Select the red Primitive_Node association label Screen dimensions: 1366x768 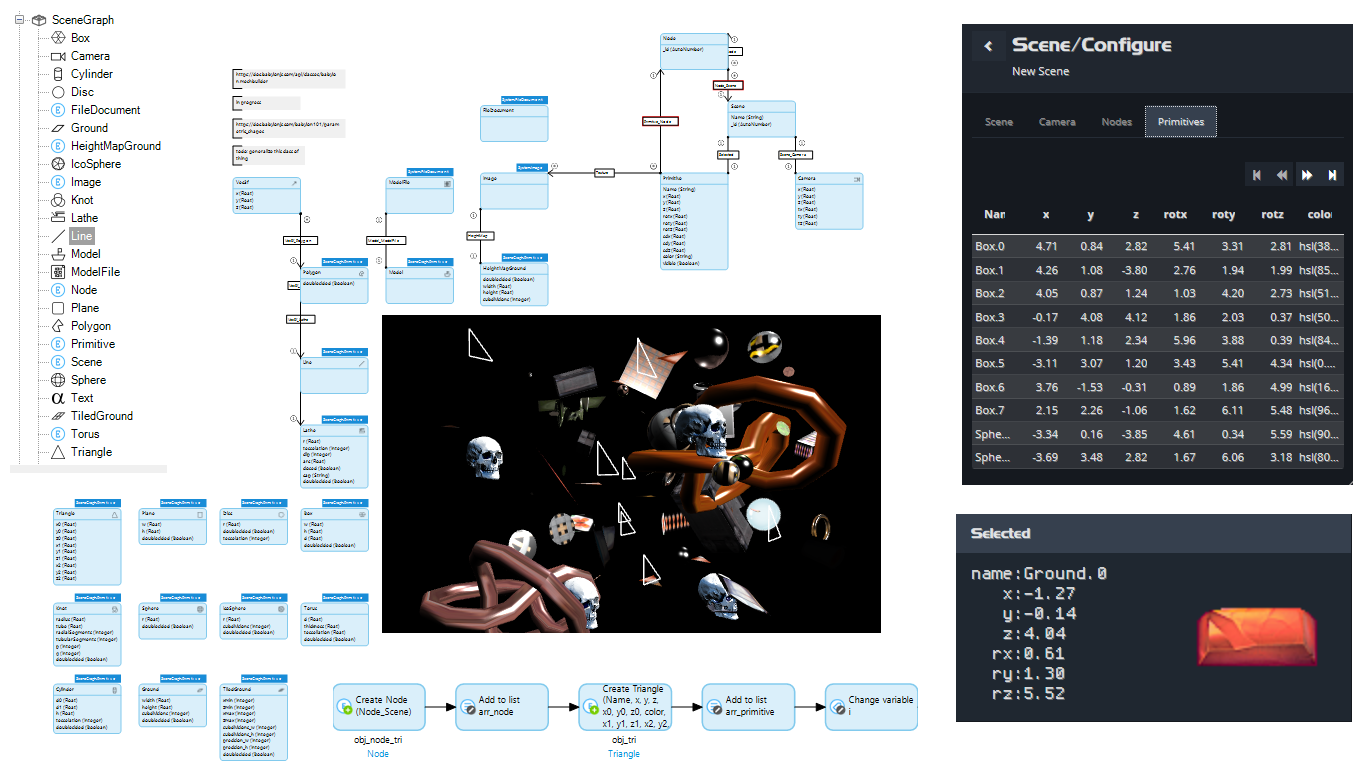(x=660, y=121)
